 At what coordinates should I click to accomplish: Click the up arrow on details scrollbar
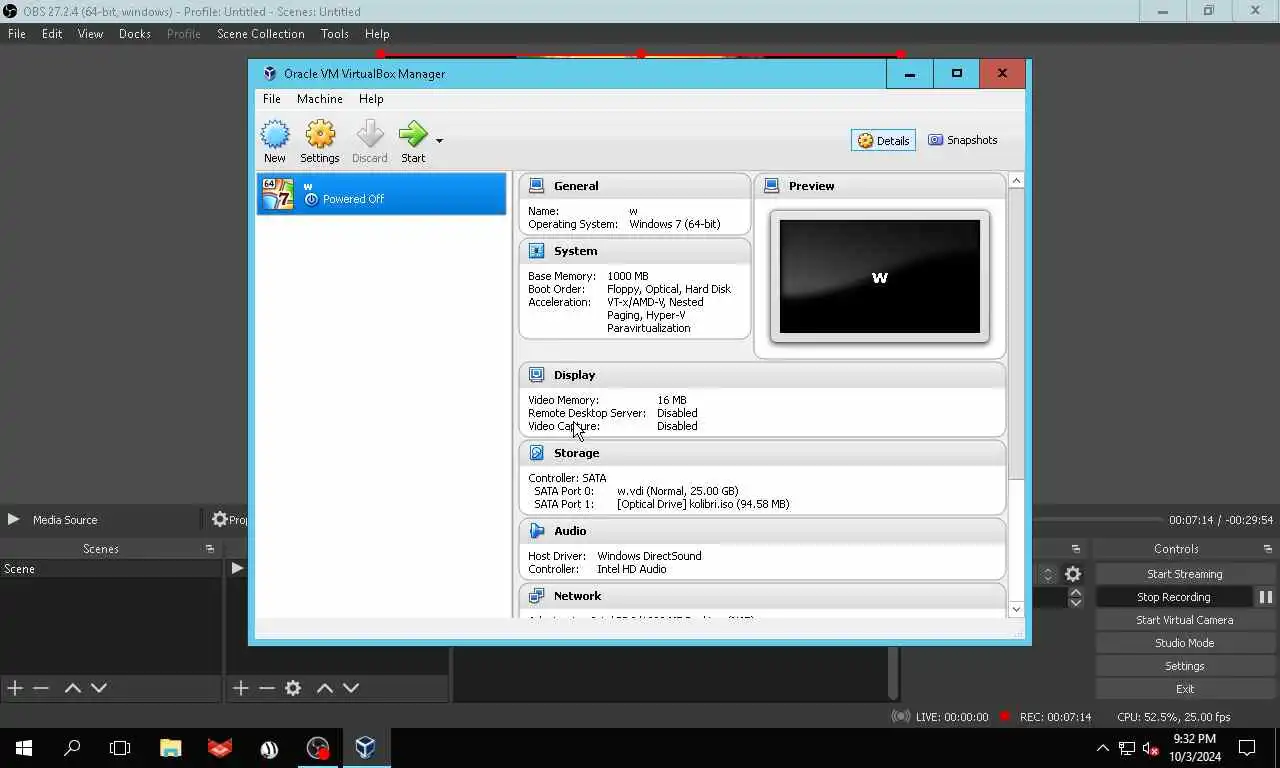[x=1016, y=181]
